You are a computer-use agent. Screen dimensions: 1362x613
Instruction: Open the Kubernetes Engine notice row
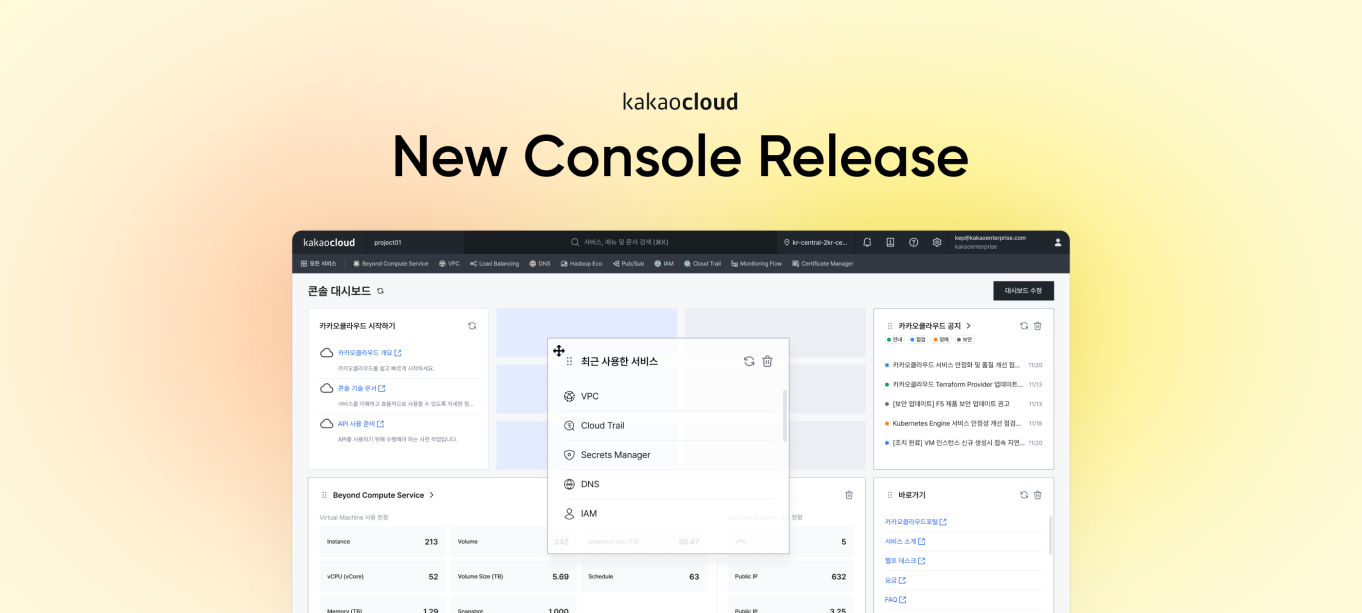click(964, 423)
